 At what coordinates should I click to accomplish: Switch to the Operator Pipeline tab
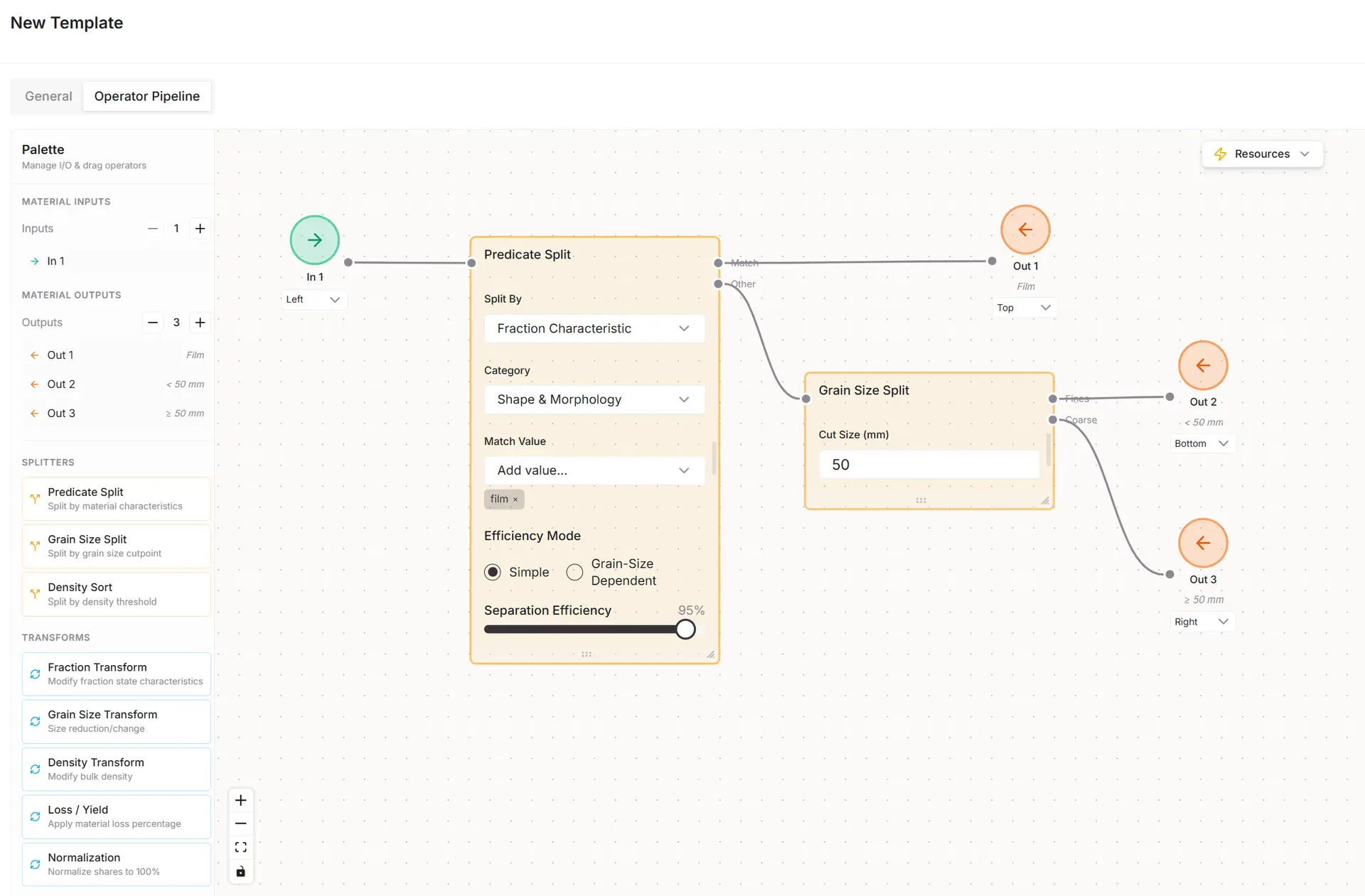[x=146, y=96]
